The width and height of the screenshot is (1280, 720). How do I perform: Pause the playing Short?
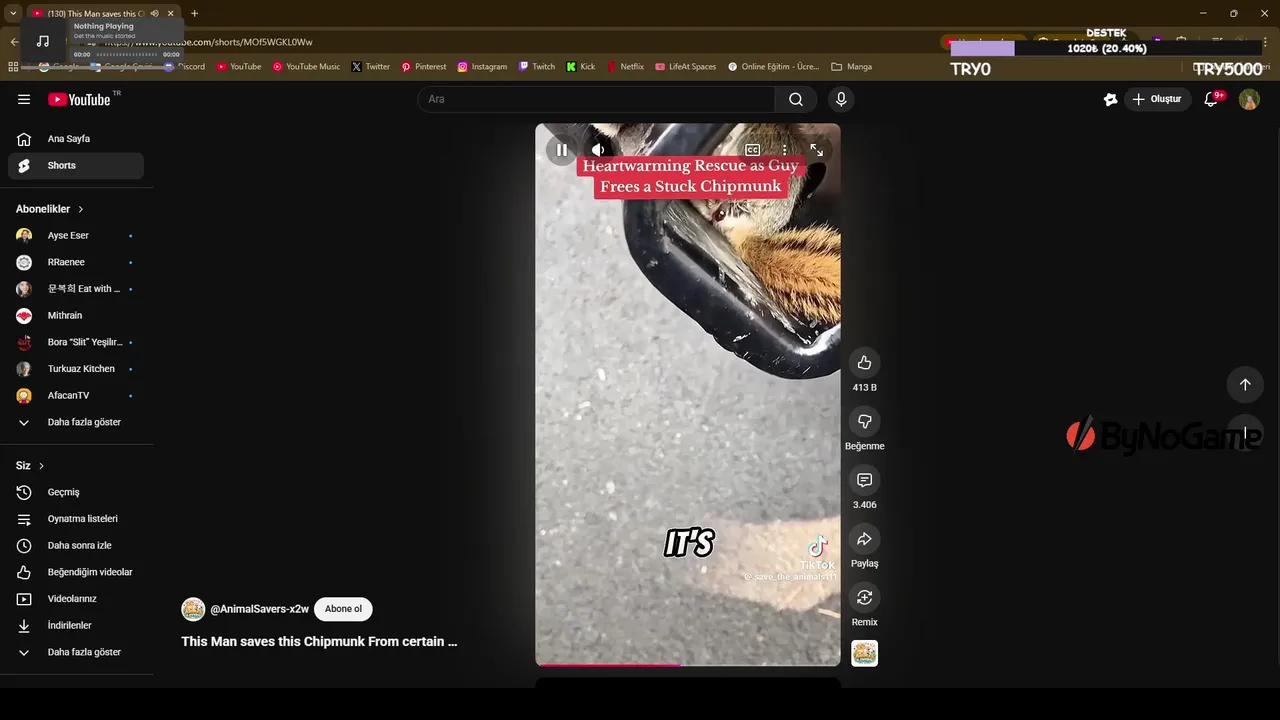(562, 150)
